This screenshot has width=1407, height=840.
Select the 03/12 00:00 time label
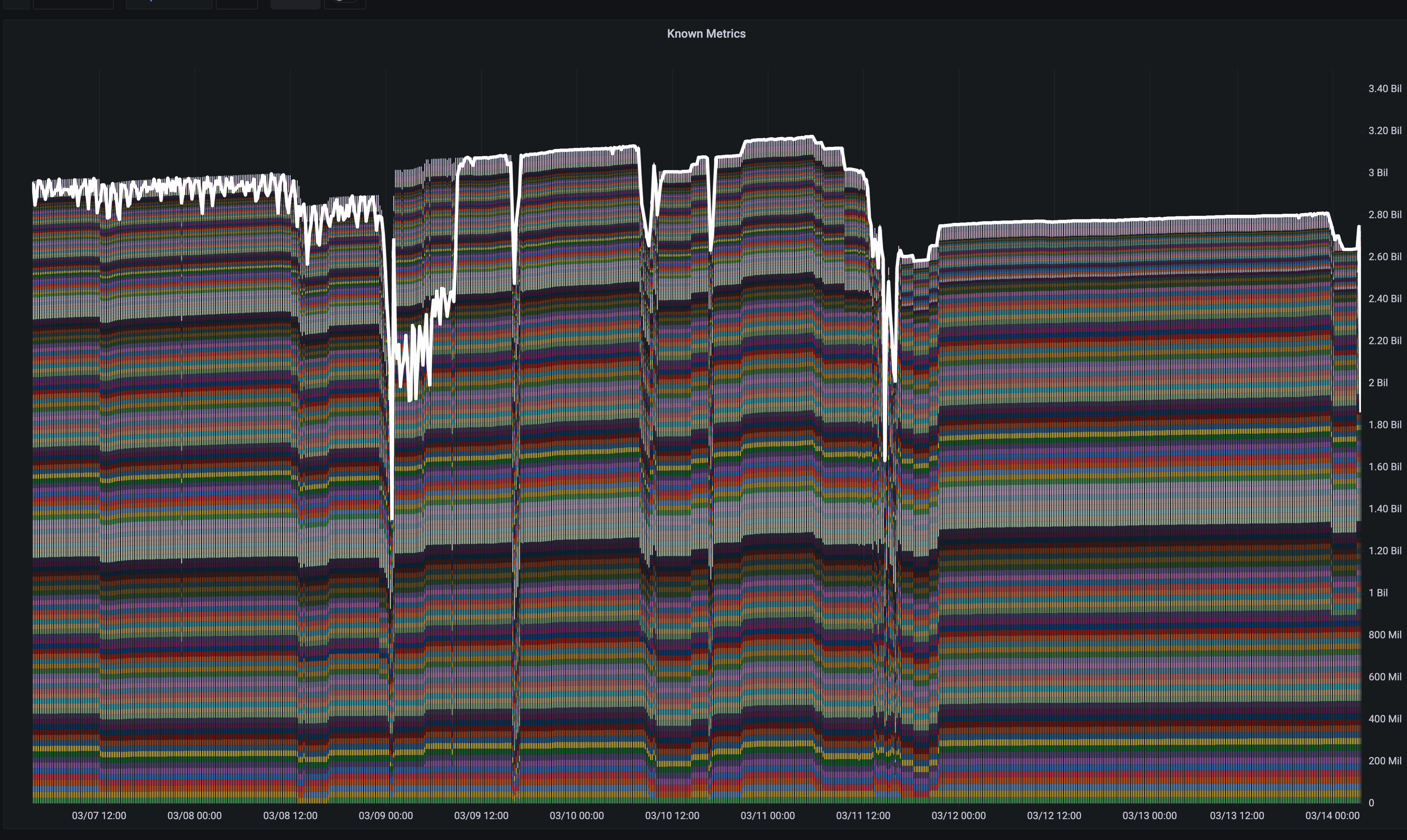959,816
